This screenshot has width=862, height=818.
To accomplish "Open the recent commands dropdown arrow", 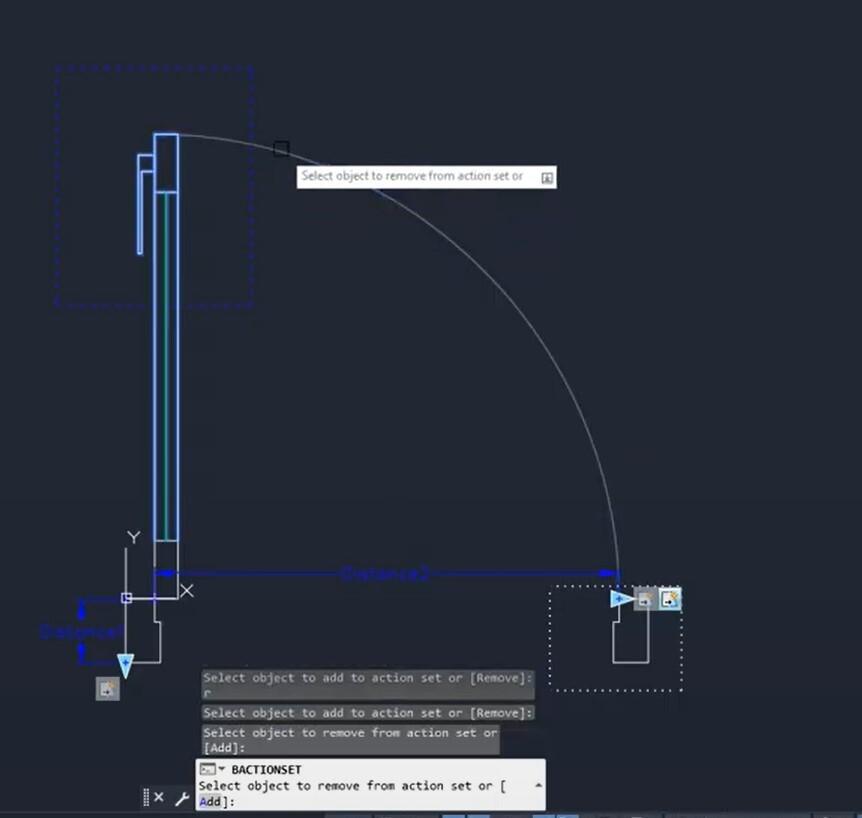I will point(220,769).
